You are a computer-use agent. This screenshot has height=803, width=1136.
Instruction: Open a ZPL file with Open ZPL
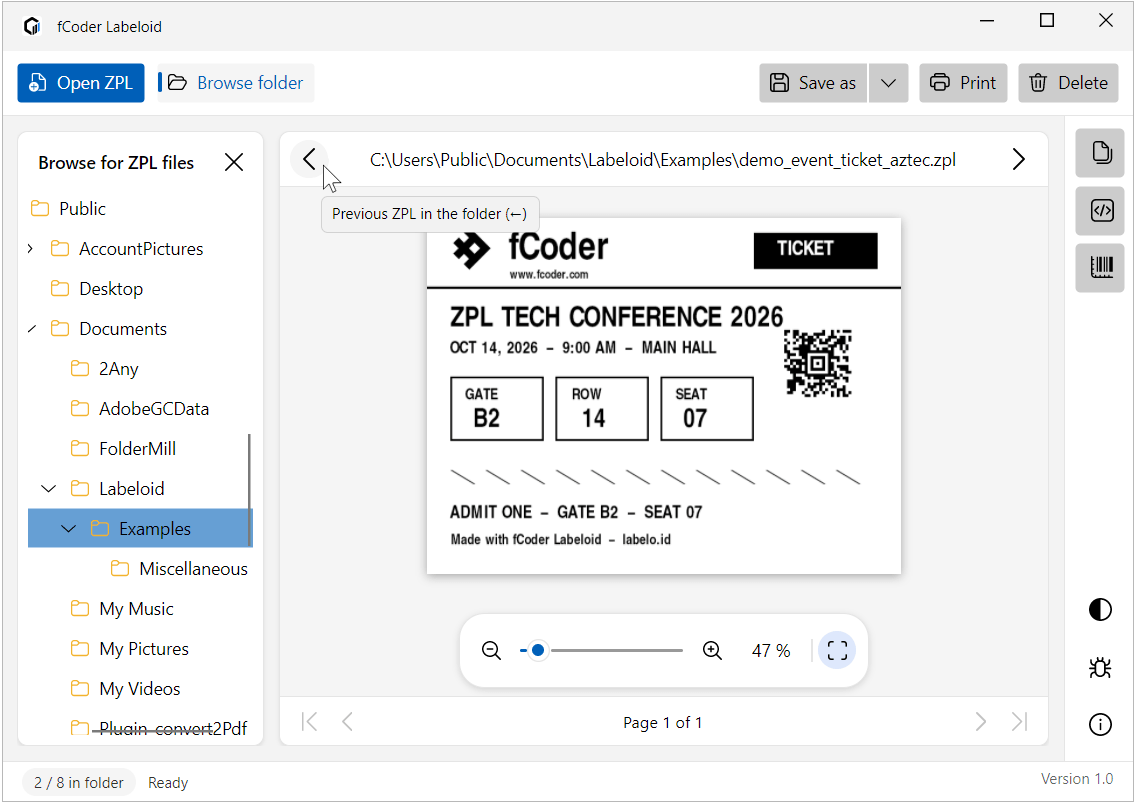coord(80,83)
